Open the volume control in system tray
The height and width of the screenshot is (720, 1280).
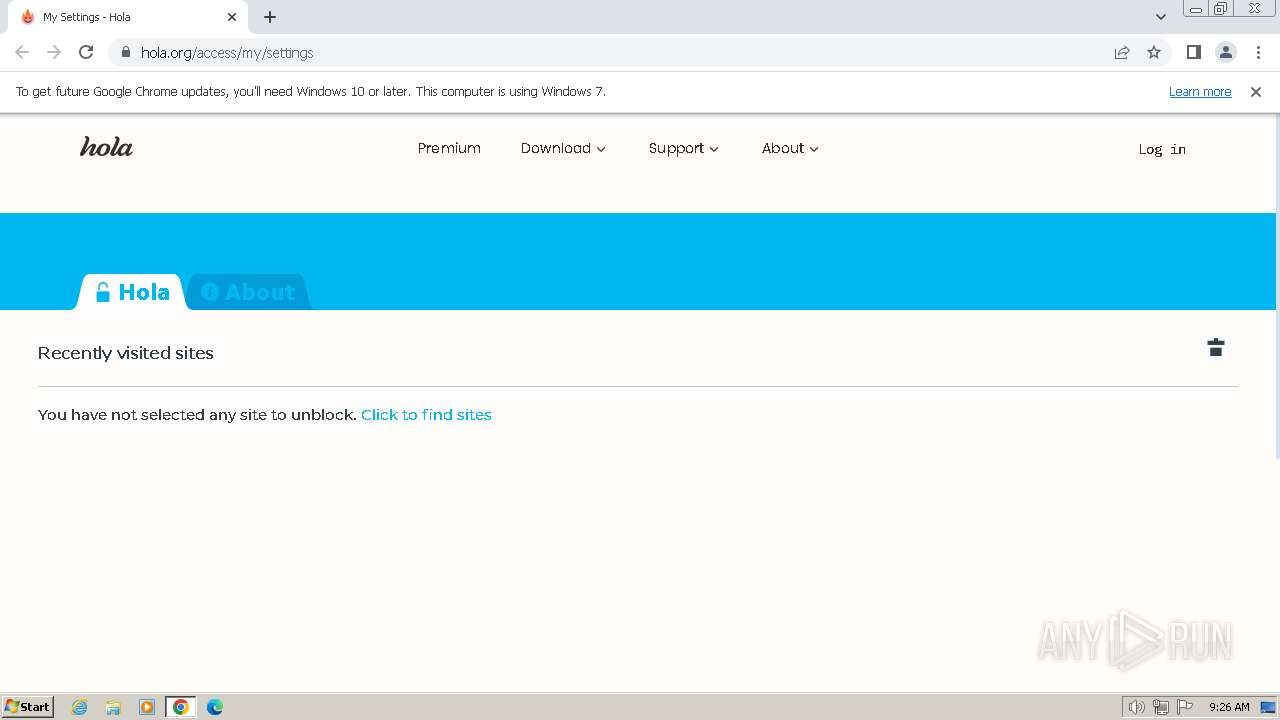pyautogui.click(x=1136, y=707)
